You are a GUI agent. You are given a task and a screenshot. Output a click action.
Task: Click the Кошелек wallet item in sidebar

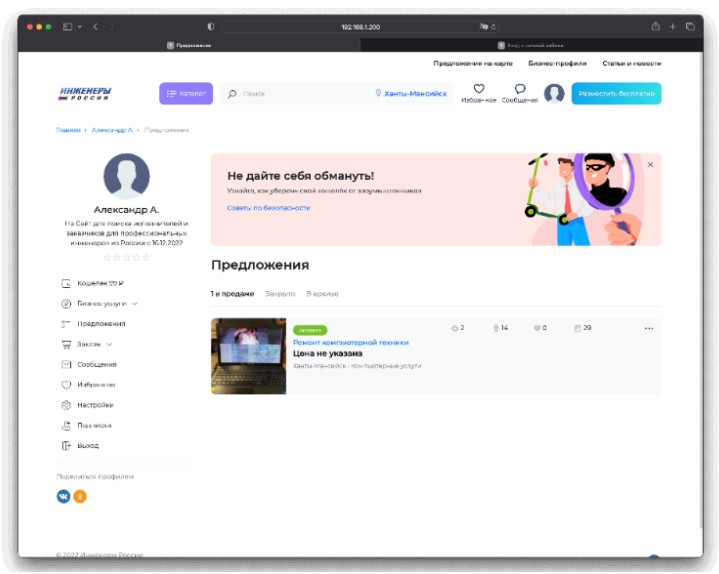click(99, 283)
